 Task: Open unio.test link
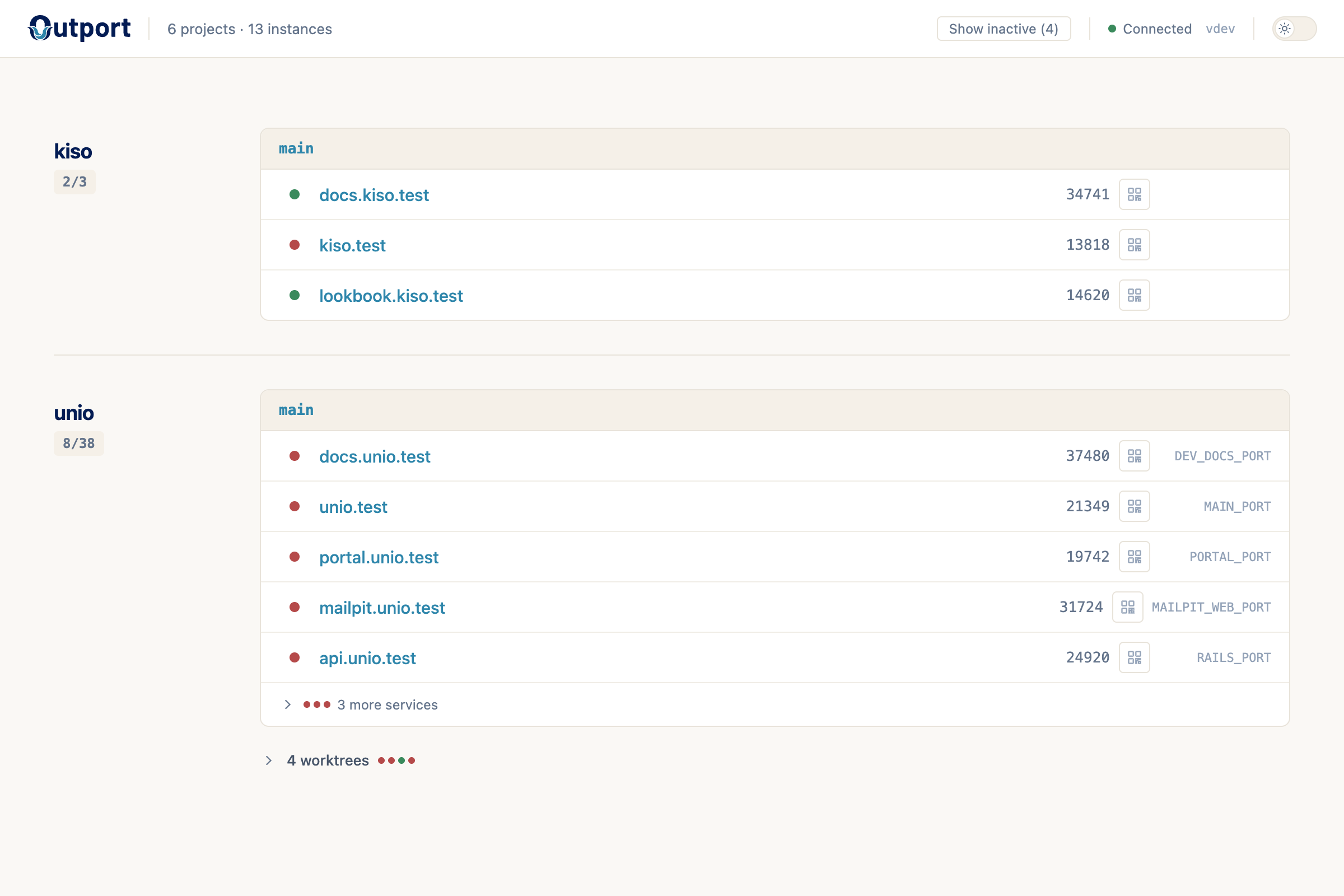point(353,507)
